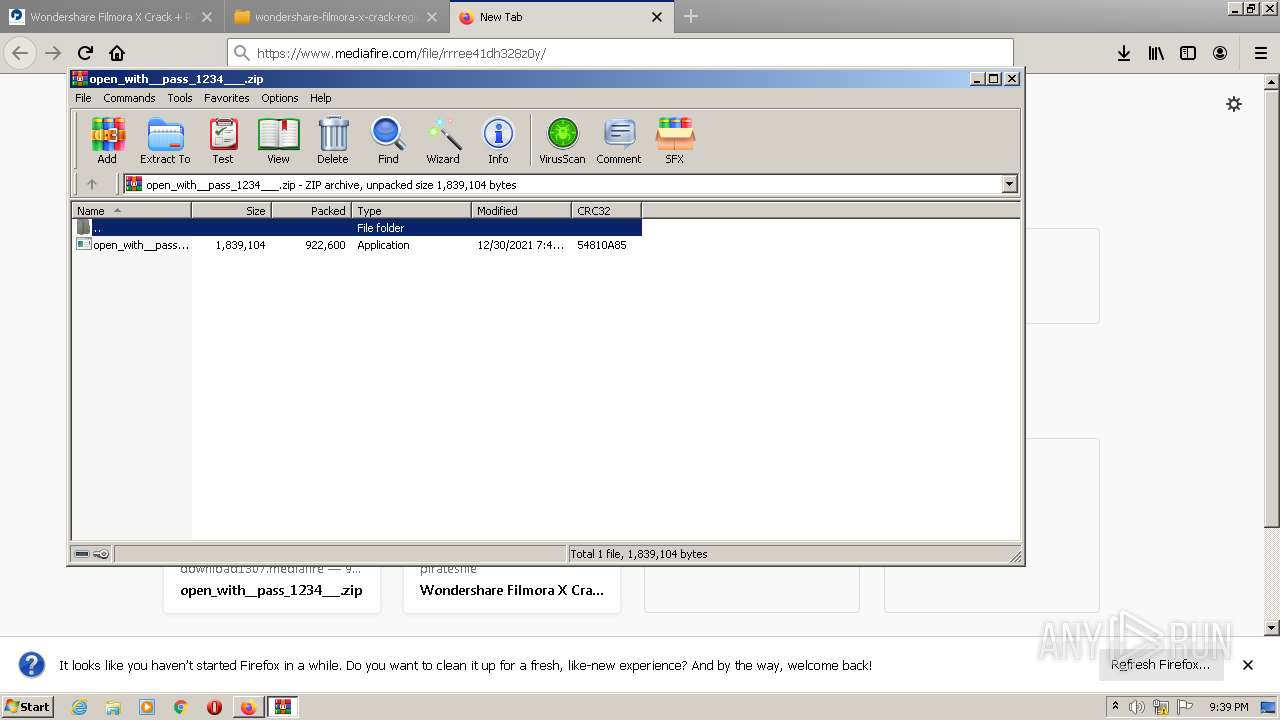Screen dimensions: 1280x720
Task: Launch the Wizard tool
Action: tap(443, 140)
